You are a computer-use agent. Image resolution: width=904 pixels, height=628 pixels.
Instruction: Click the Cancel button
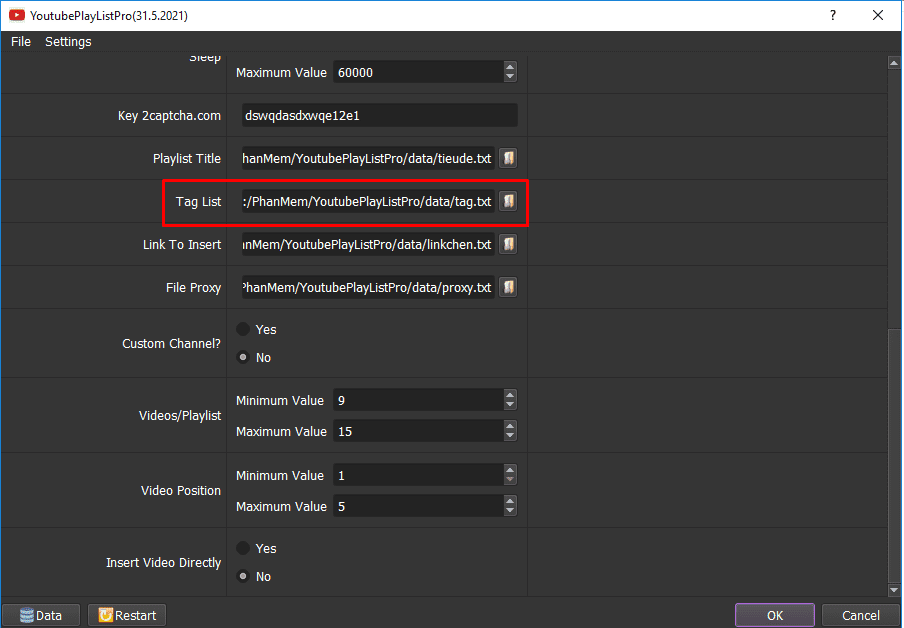[x=860, y=615]
